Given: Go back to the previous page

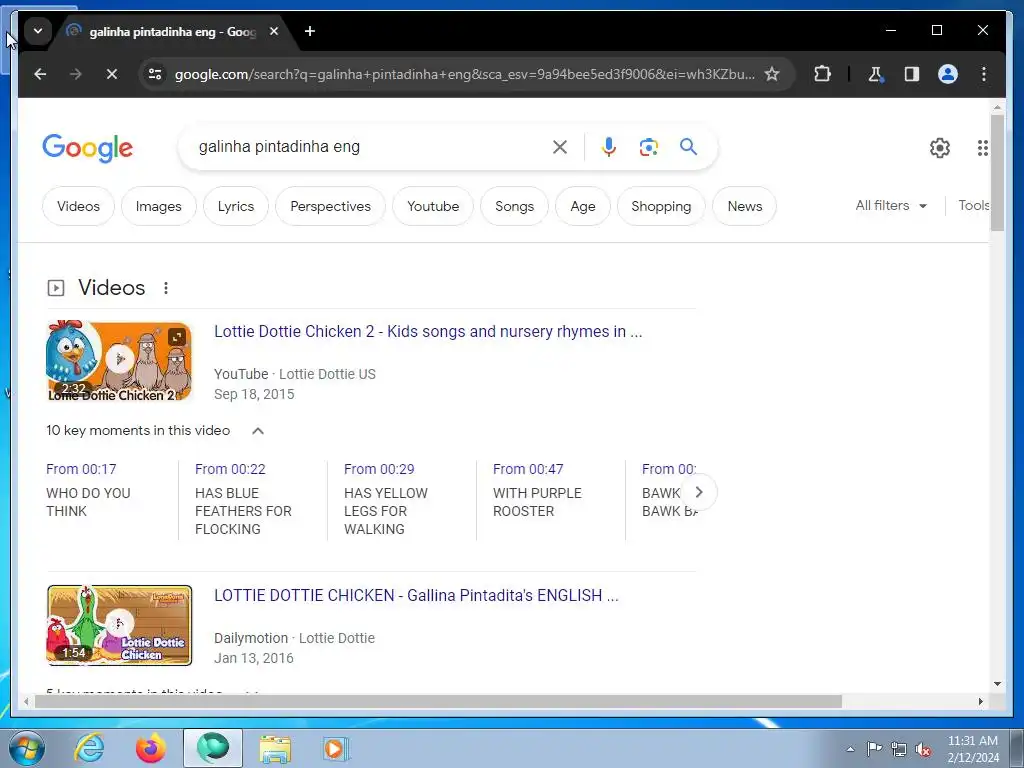Looking at the screenshot, I should pyautogui.click(x=40, y=74).
